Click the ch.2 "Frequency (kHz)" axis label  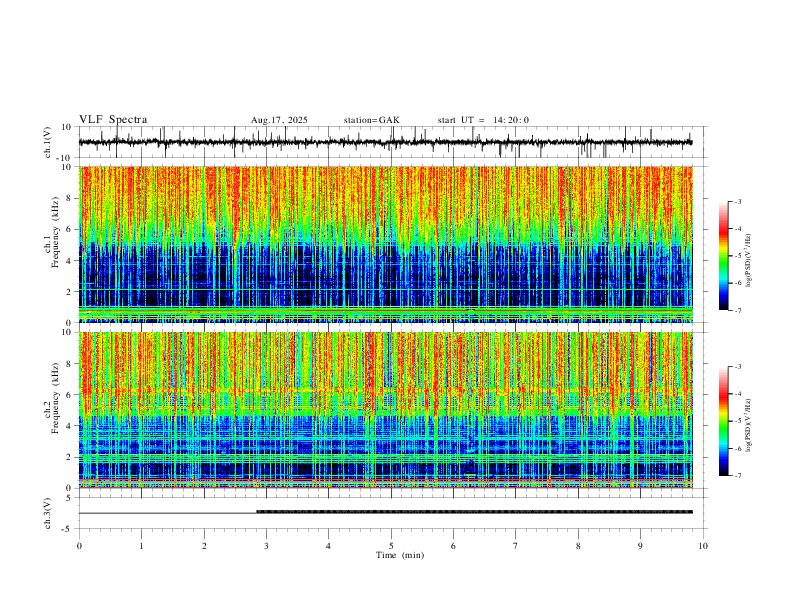[x=55, y=398]
